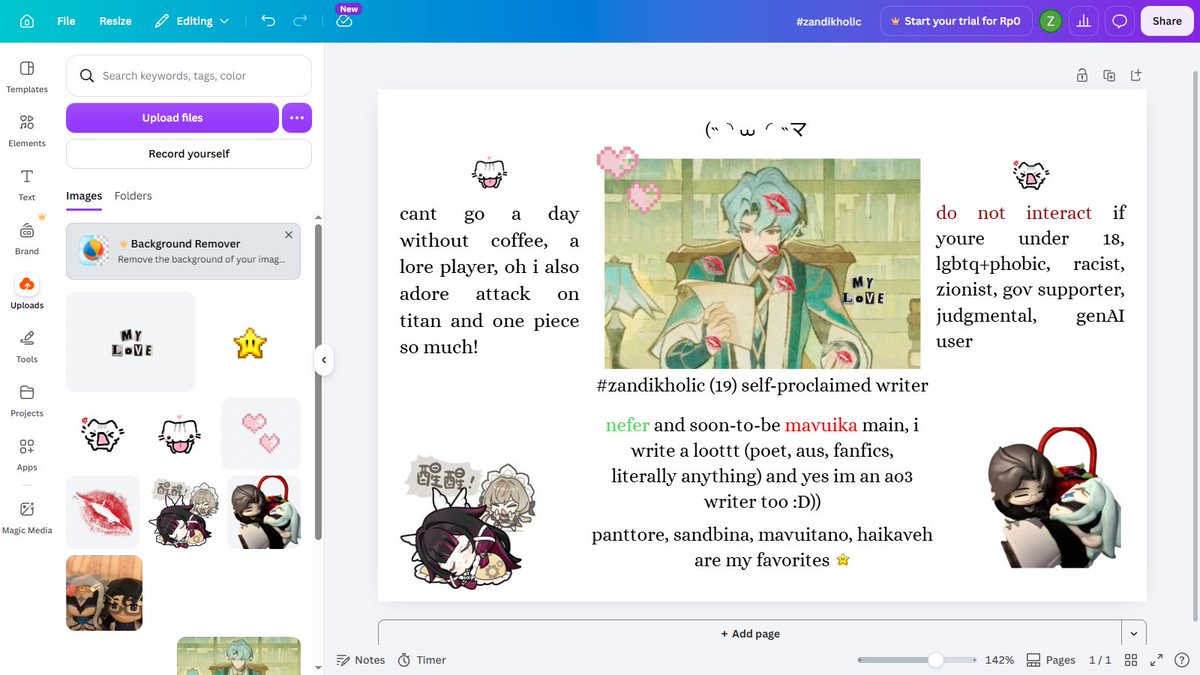Select the 'panttore, sandbina' favorites text
This screenshot has height=675, width=1200.
point(762,547)
